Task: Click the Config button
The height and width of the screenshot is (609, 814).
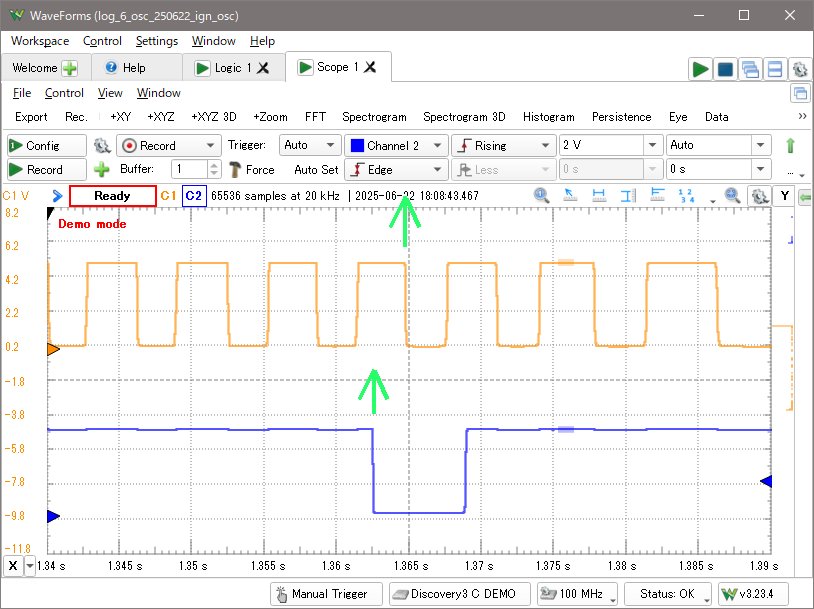Action: [46, 145]
